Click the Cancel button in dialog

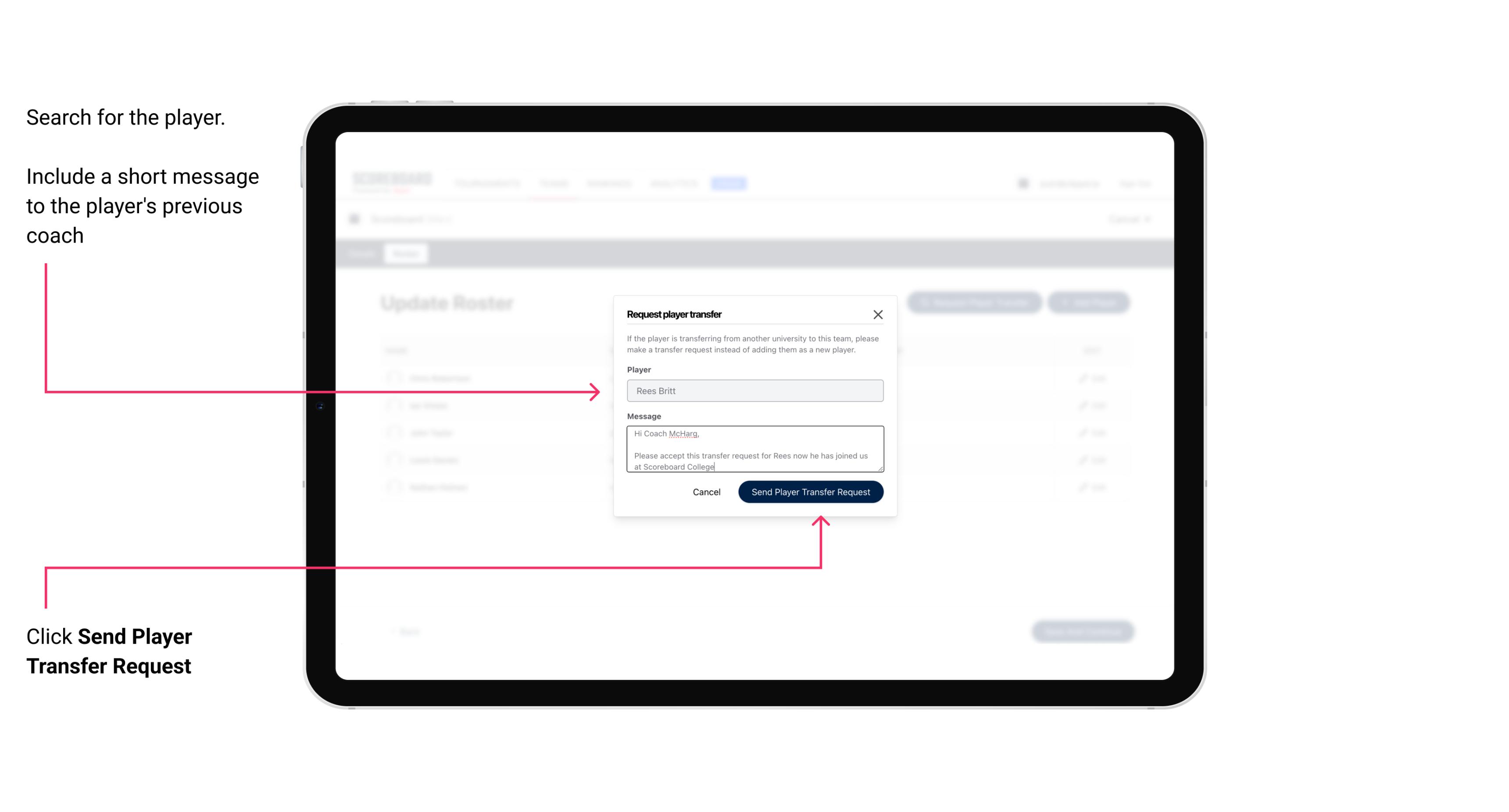[706, 491]
